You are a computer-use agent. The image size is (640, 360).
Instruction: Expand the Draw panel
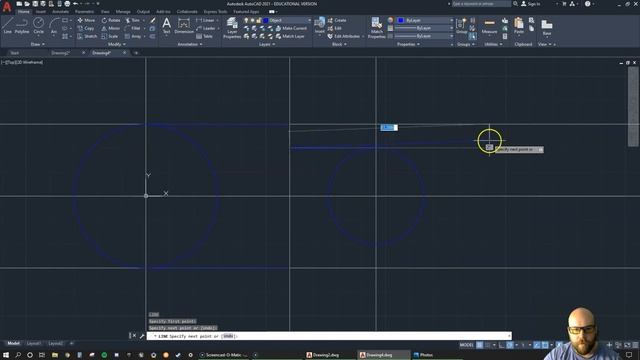coord(38,44)
